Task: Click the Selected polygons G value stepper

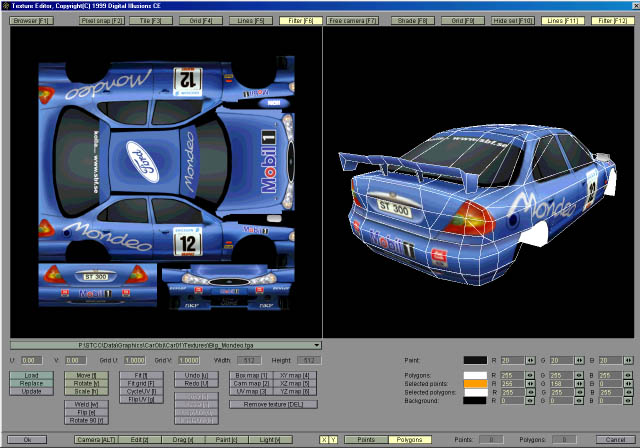Action: pyautogui.click(x=579, y=393)
